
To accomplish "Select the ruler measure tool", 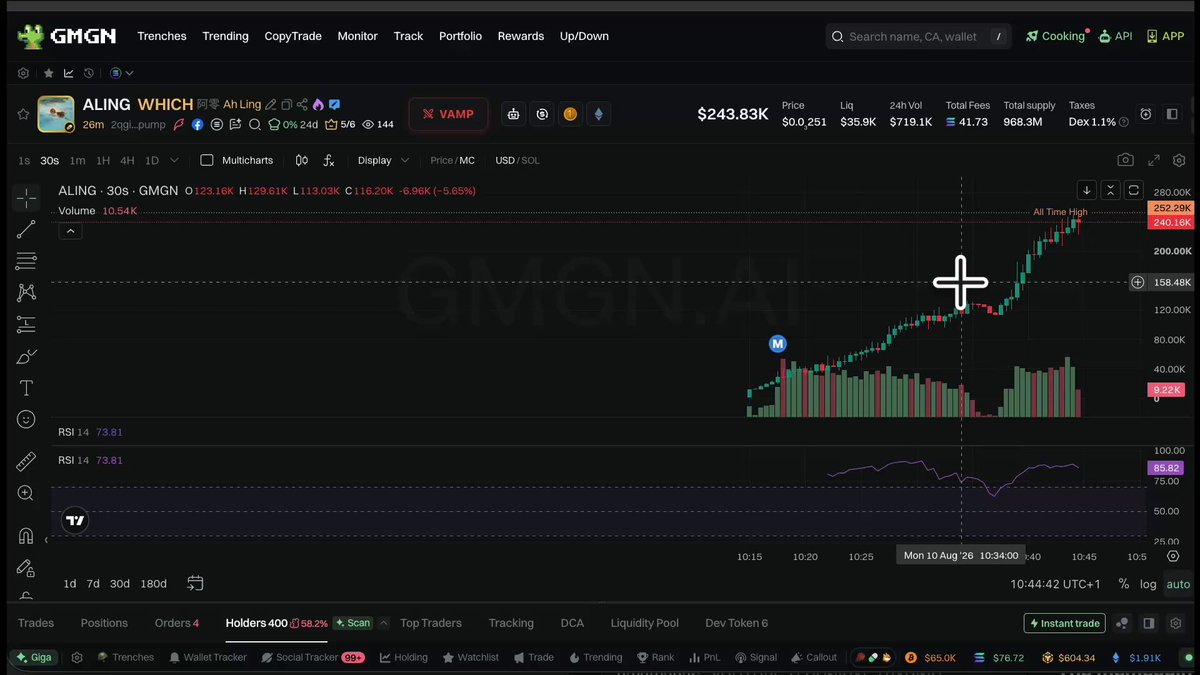I will point(26,461).
